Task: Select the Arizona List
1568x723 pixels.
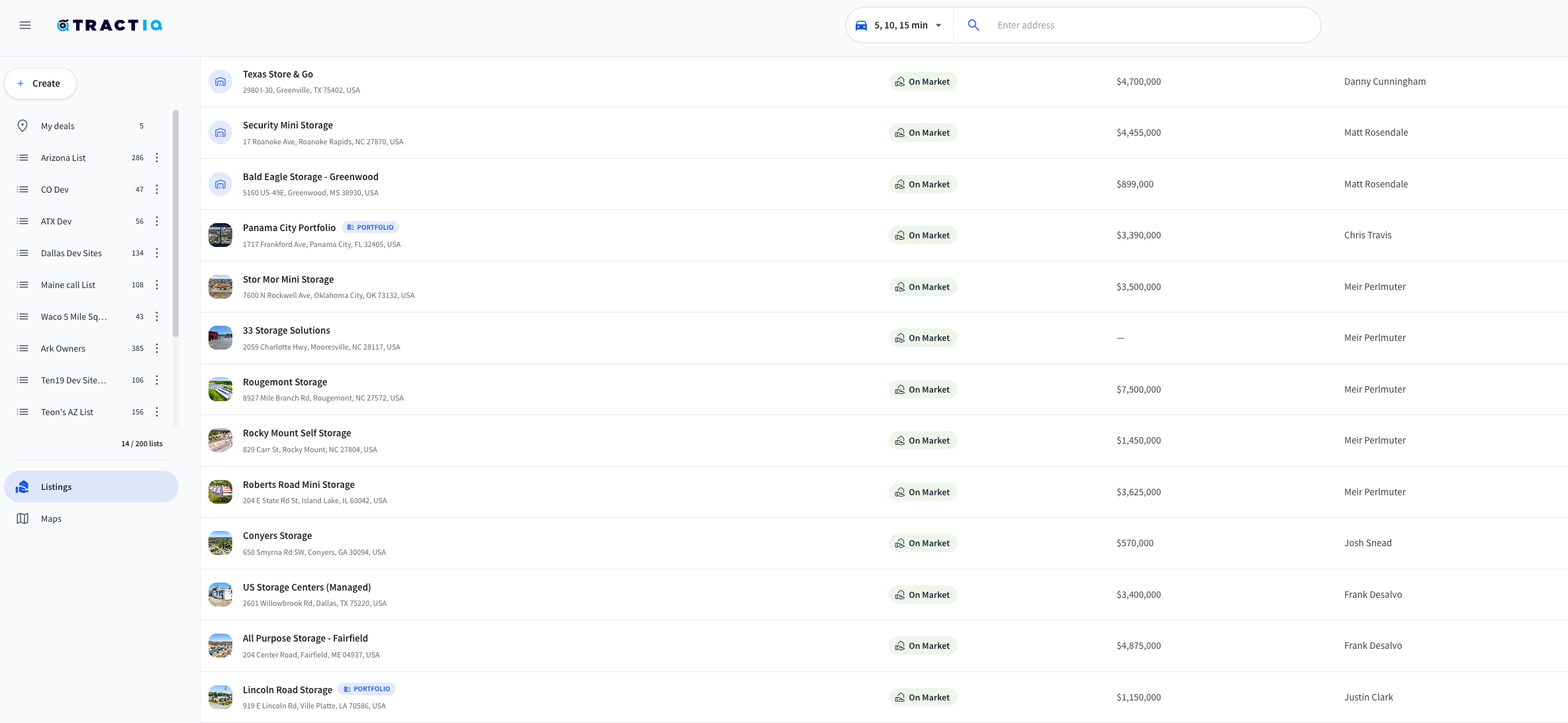Action: coord(91,158)
